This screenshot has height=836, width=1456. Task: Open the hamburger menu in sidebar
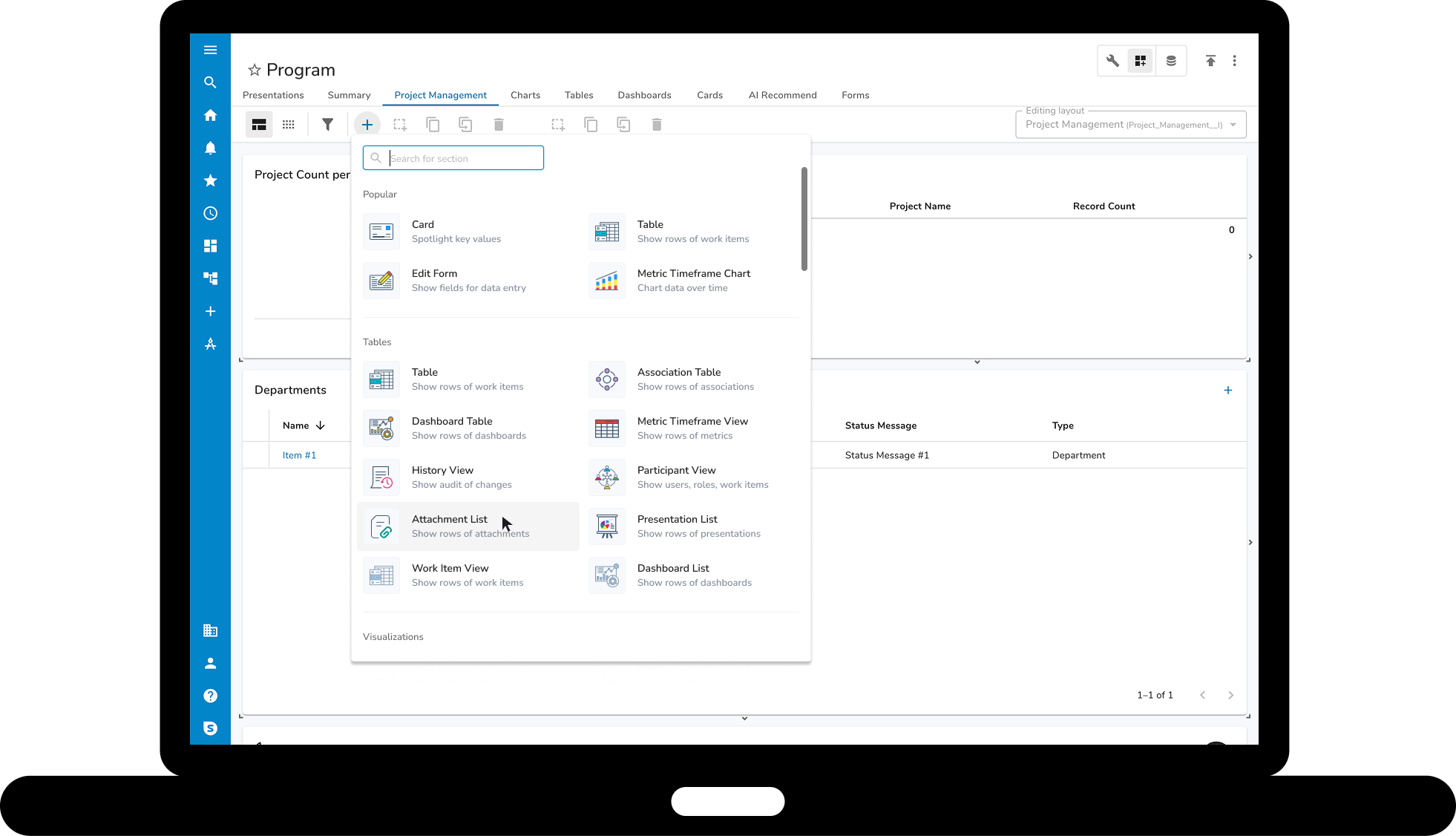pos(210,50)
